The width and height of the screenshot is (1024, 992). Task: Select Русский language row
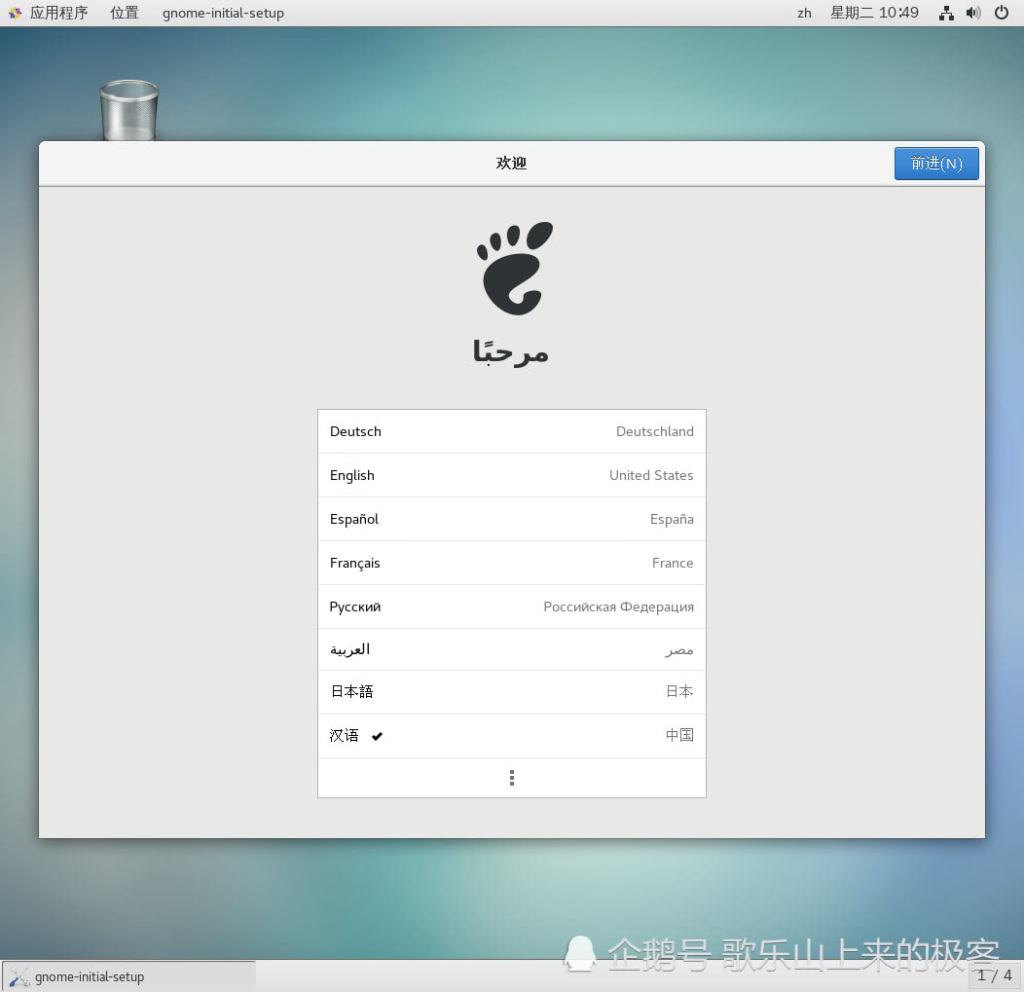click(x=511, y=607)
